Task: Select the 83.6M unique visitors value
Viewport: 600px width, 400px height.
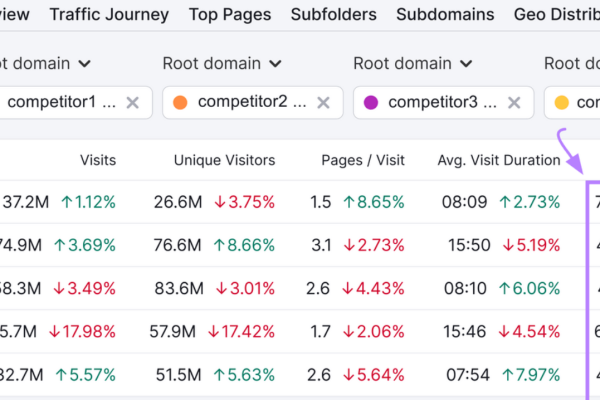Action: (179, 289)
